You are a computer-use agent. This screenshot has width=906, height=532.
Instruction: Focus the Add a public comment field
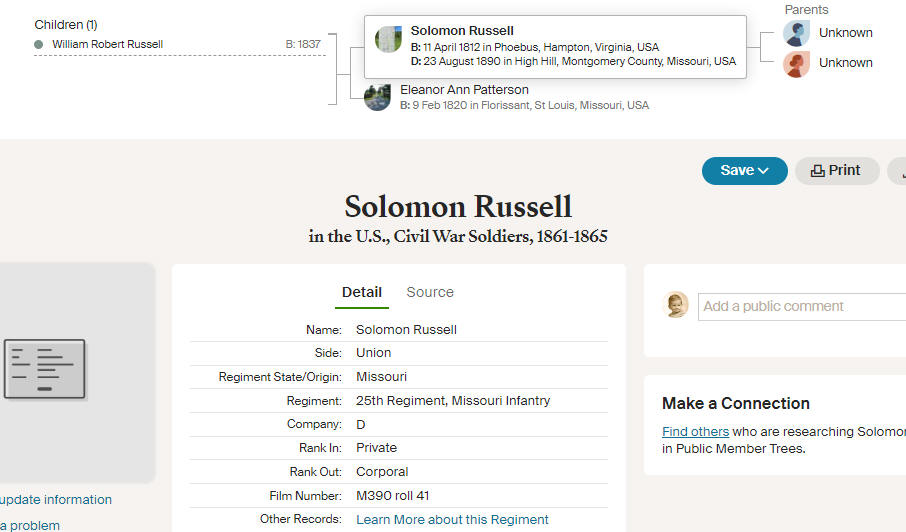(x=802, y=307)
